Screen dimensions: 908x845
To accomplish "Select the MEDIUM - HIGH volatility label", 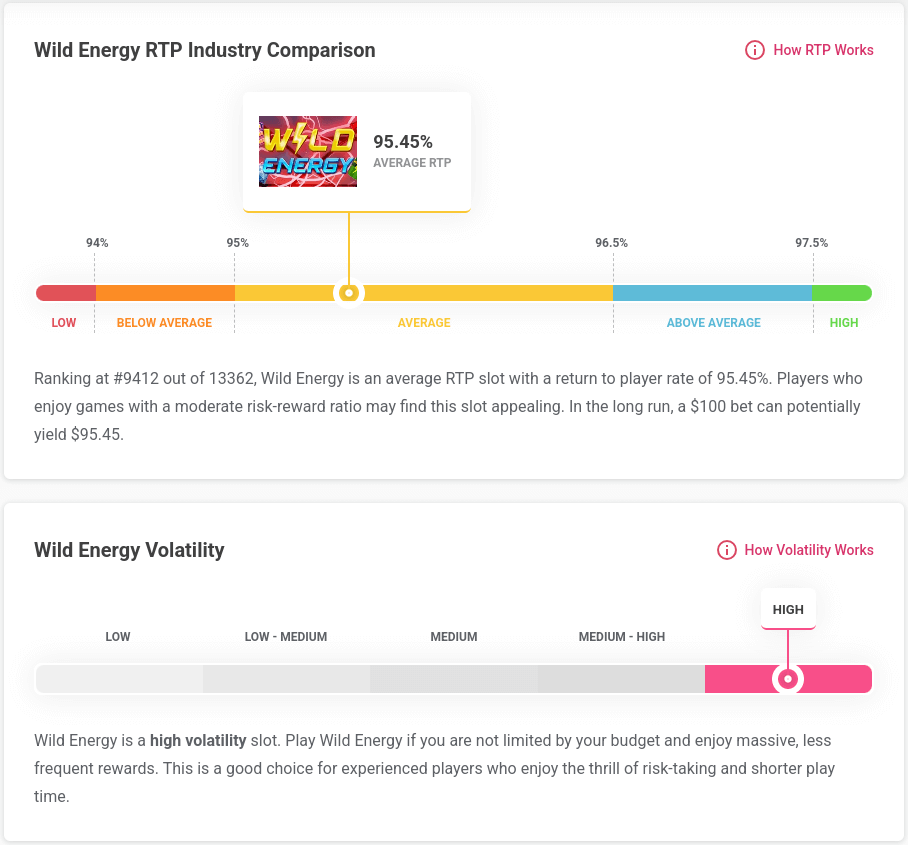I will tap(622, 637).
